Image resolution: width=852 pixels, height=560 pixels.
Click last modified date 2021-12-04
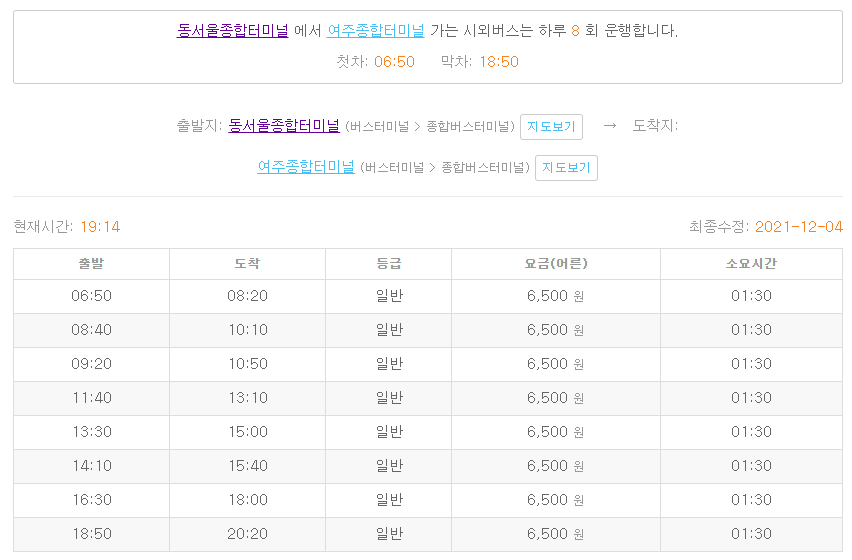[799, 226]
